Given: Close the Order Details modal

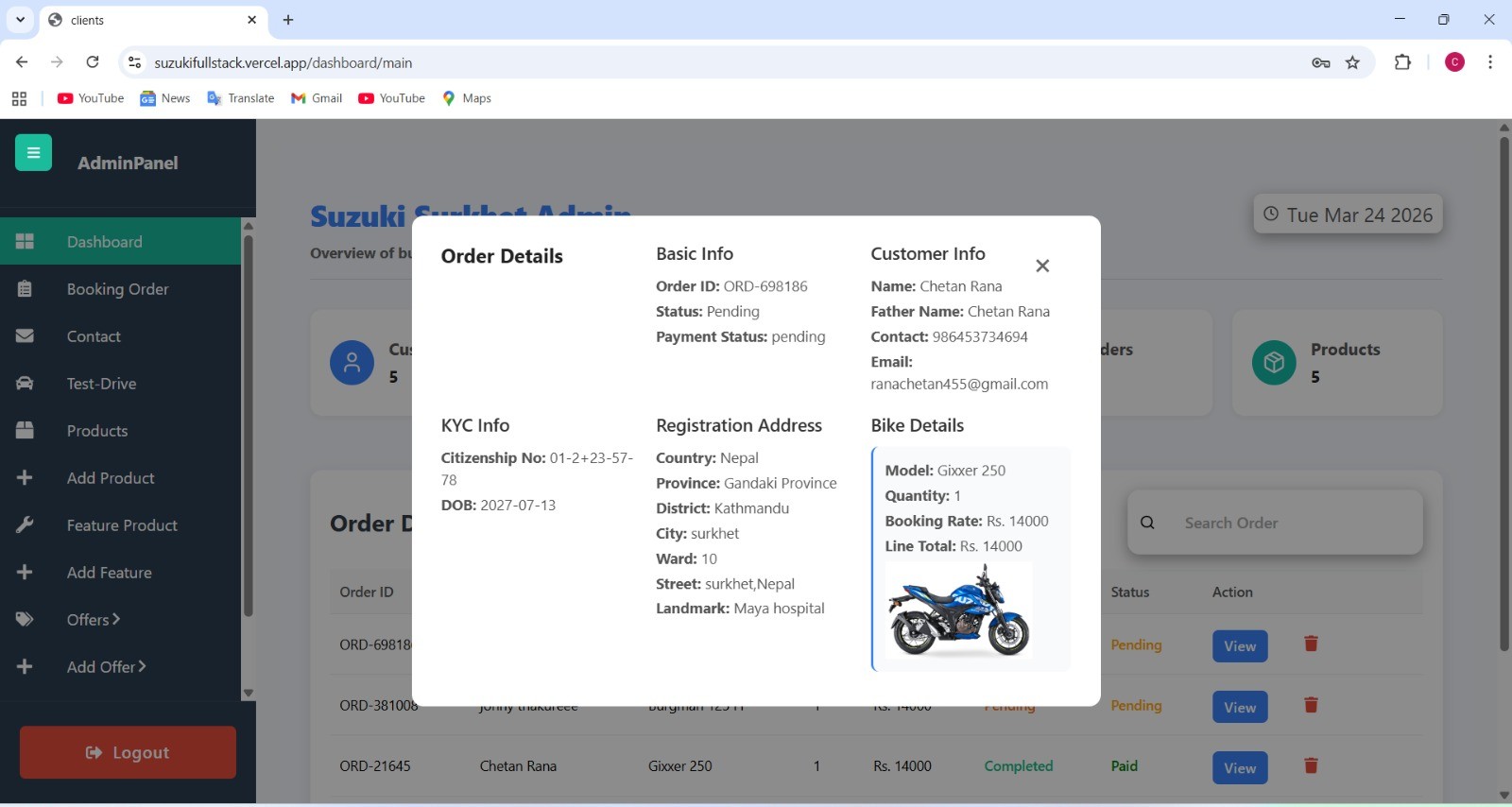Looking at the screenshot, I should [1042, 266].
